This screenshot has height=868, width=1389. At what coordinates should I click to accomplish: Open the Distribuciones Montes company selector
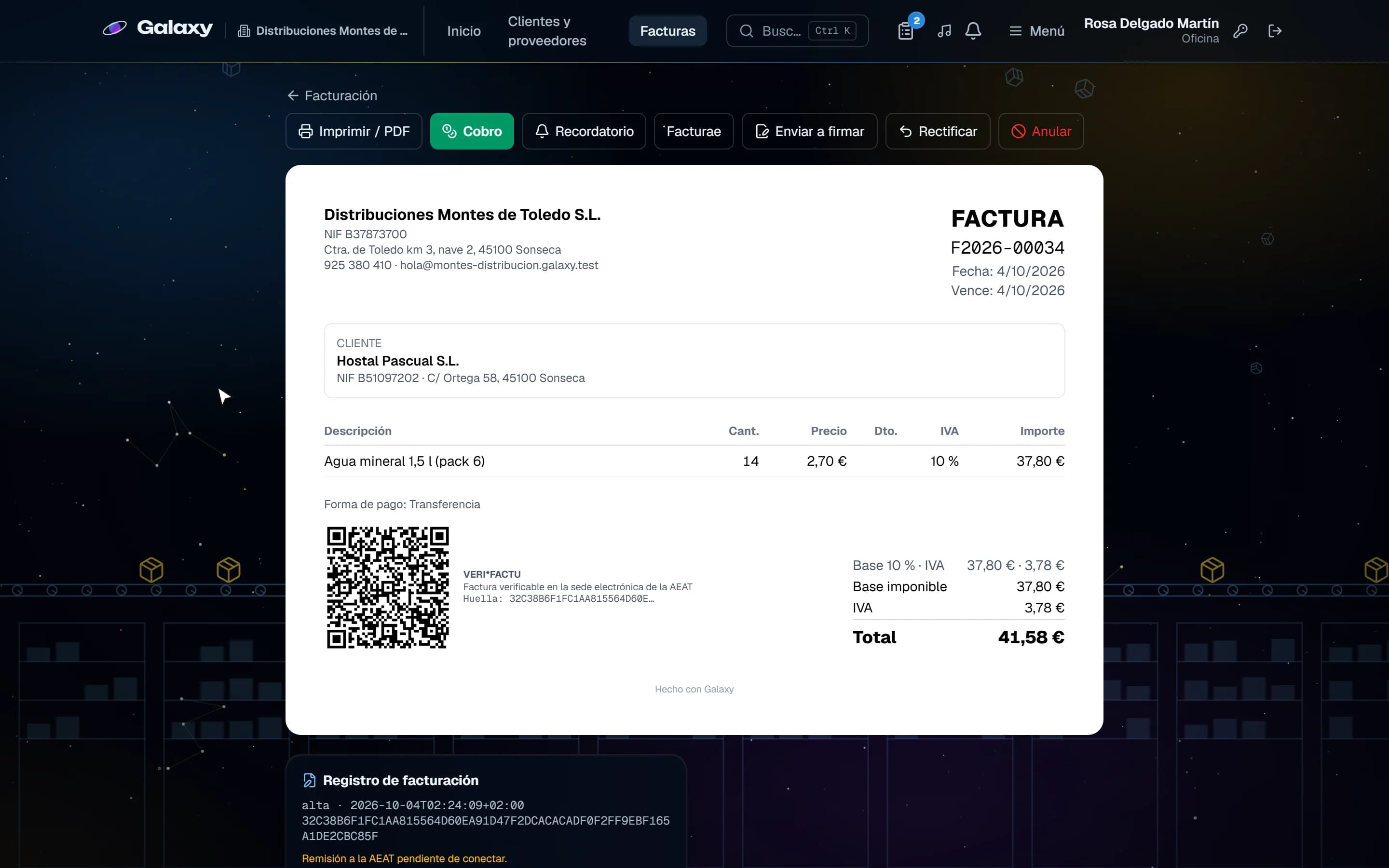pyautogui.click(x=323, y=31)
